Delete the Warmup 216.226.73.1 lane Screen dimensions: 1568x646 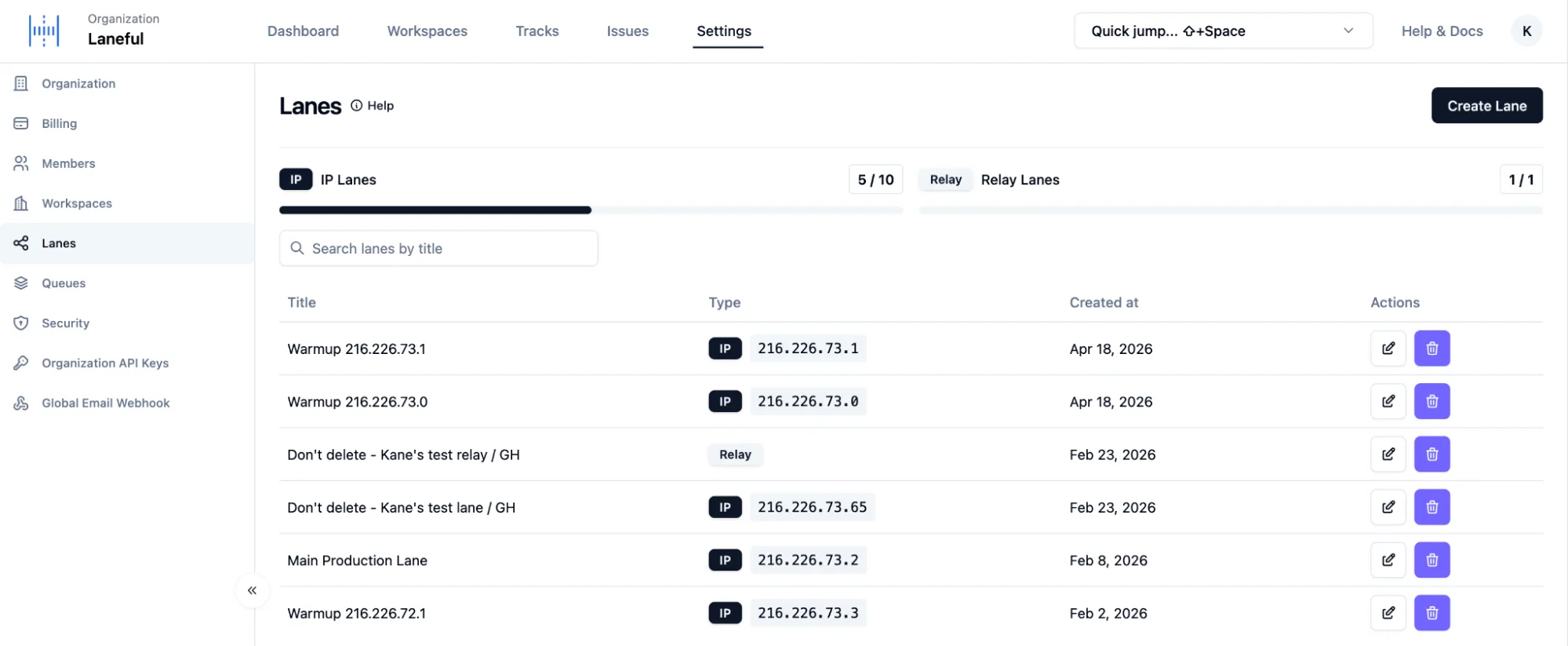tap(1432, 349)
